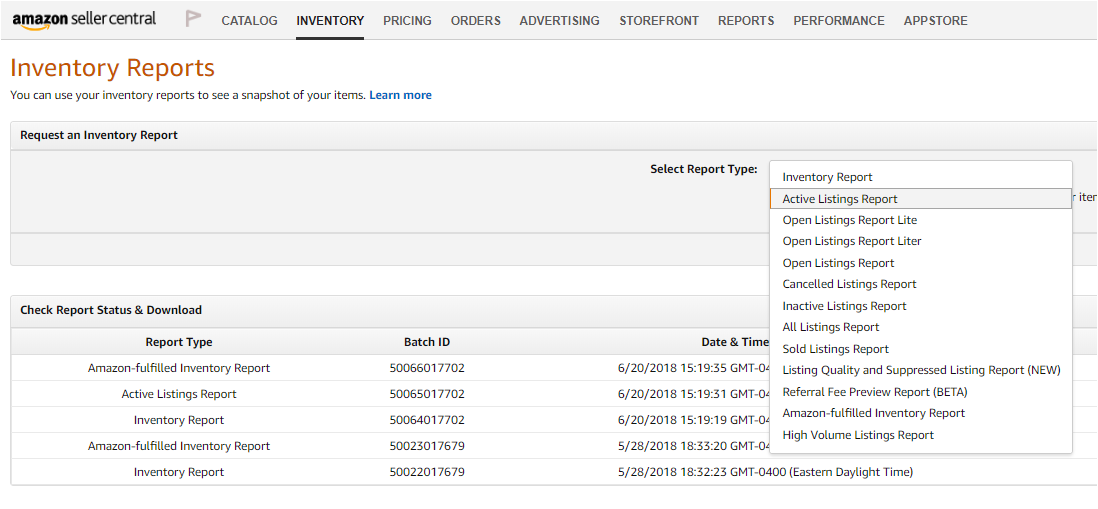The width and height of the screenshot is (1098, 509).
Task: Select Cancelled Listings Report option
Action: click(x=921, y=284)
